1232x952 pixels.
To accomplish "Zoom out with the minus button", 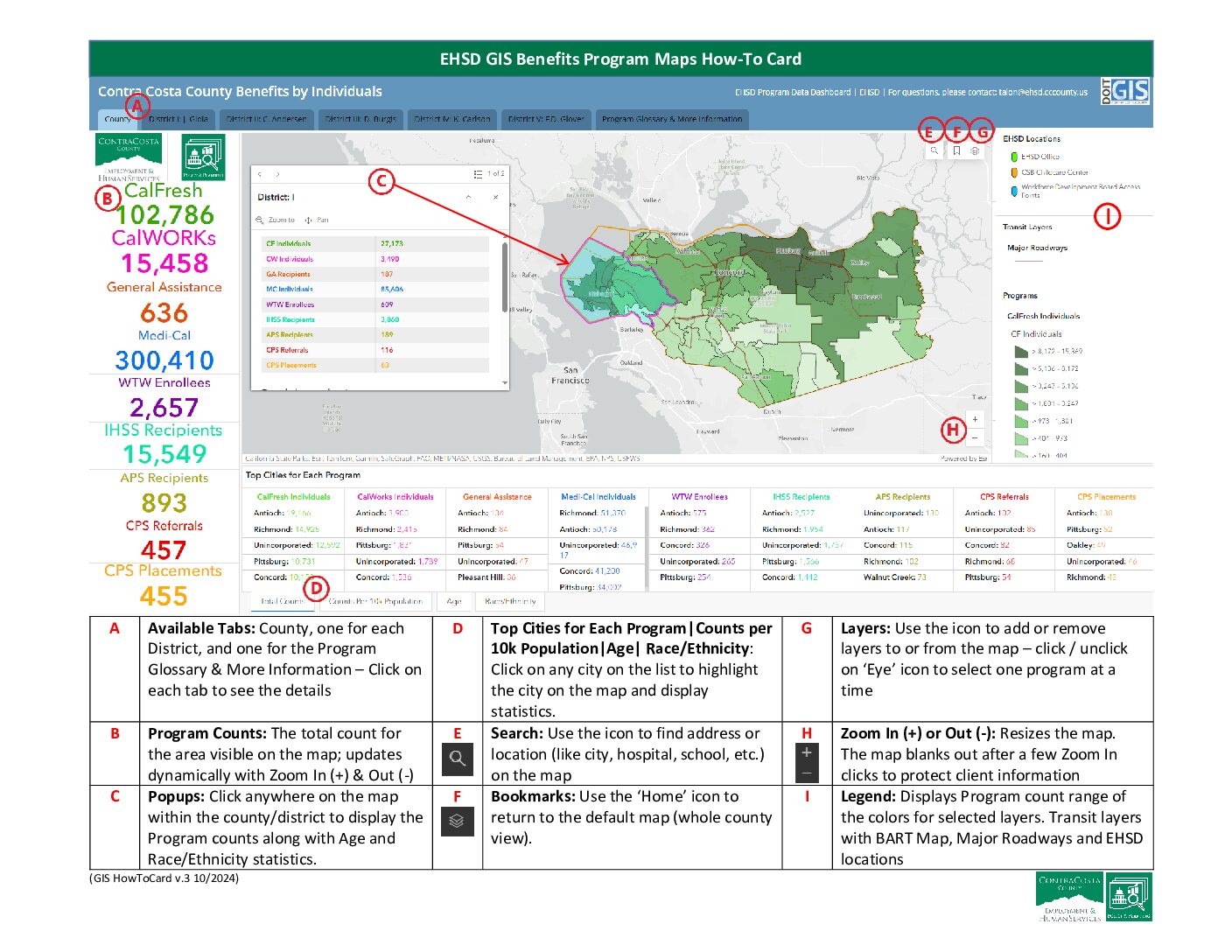I will point(975,437).
